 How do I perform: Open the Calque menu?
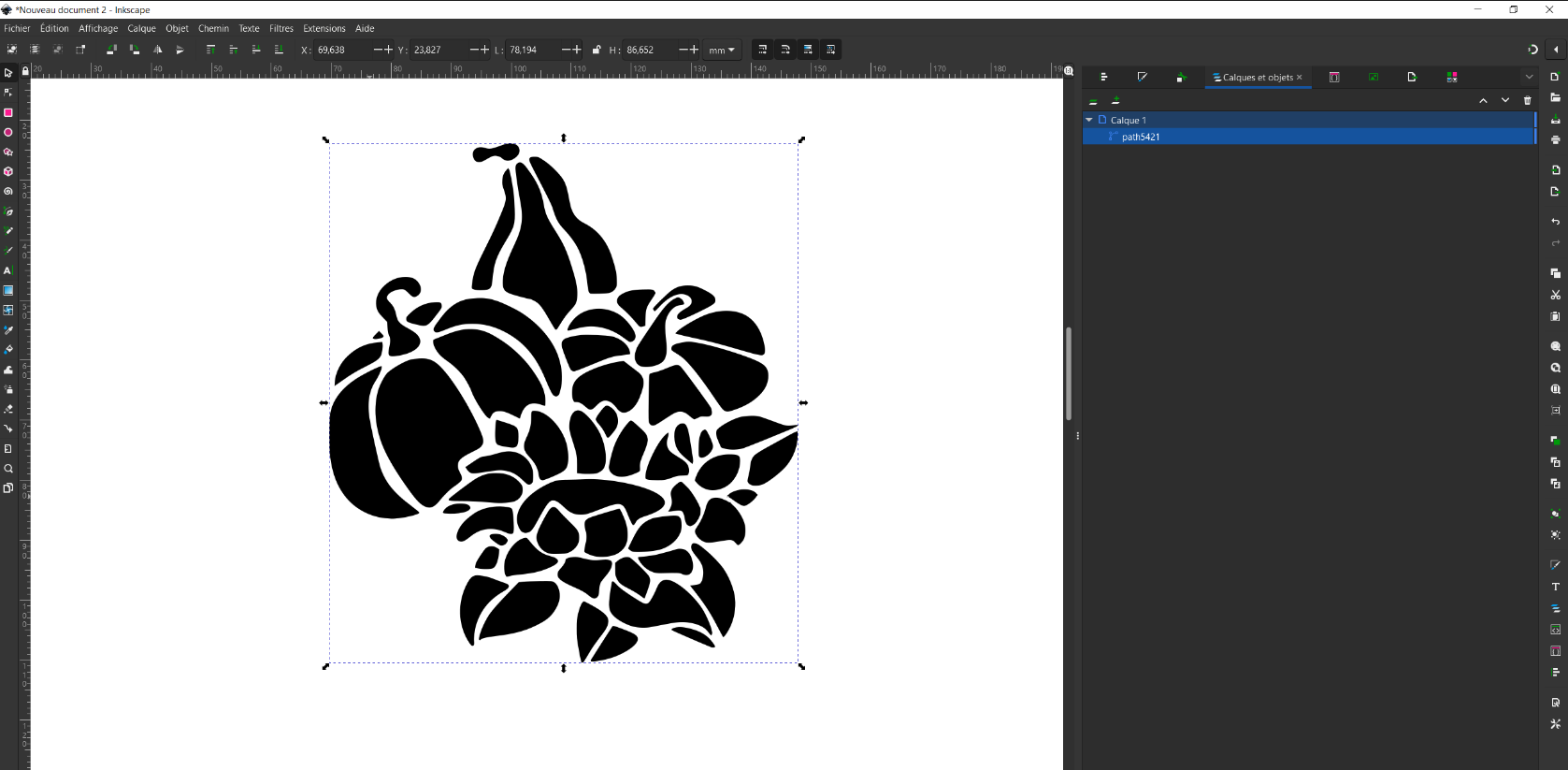142,28
